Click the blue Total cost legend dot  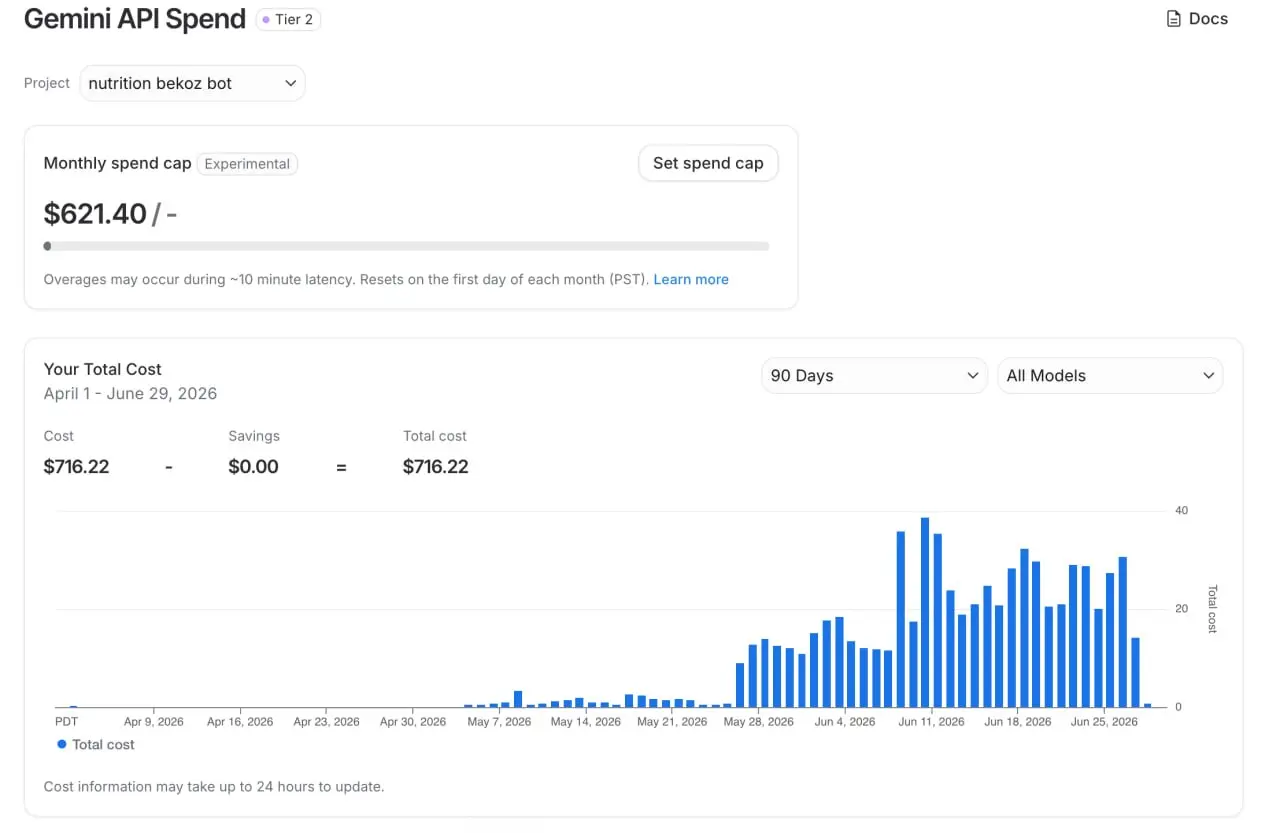(x=62, y=744)
